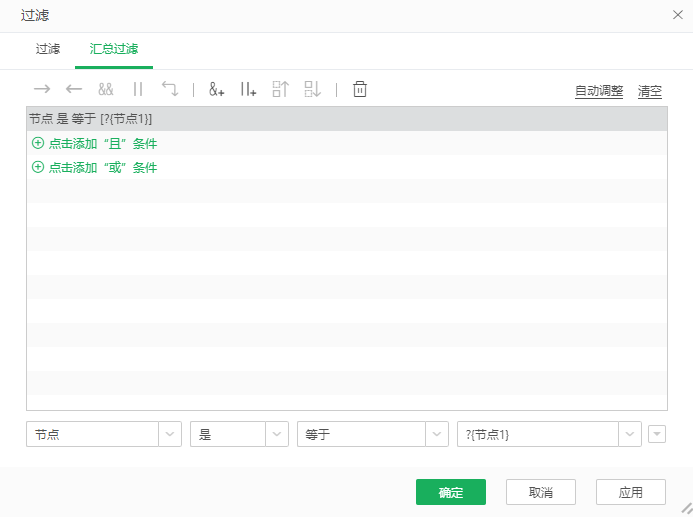Click the || merge with OR icon

(138, 89)
